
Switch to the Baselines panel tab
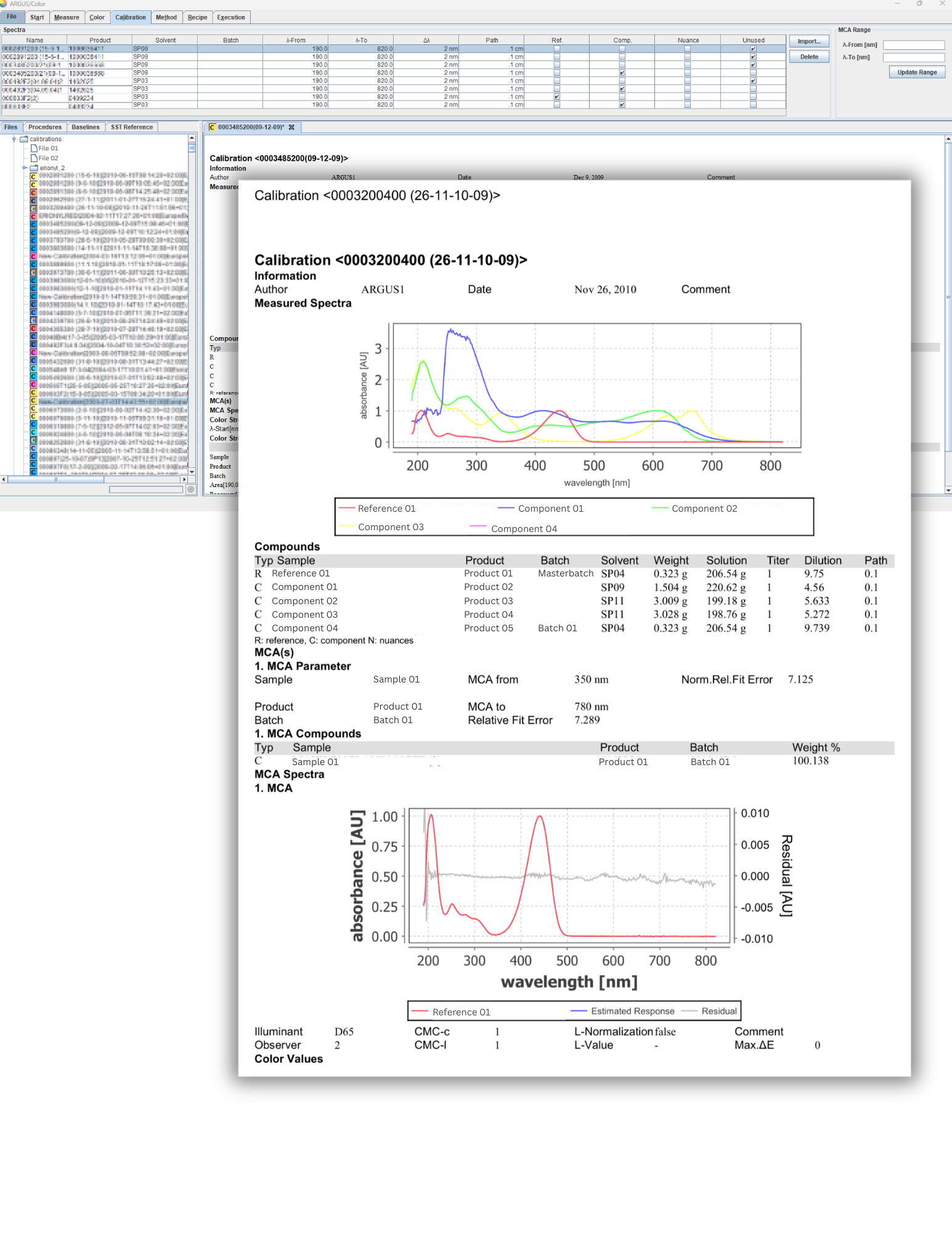tap(86, 127)
